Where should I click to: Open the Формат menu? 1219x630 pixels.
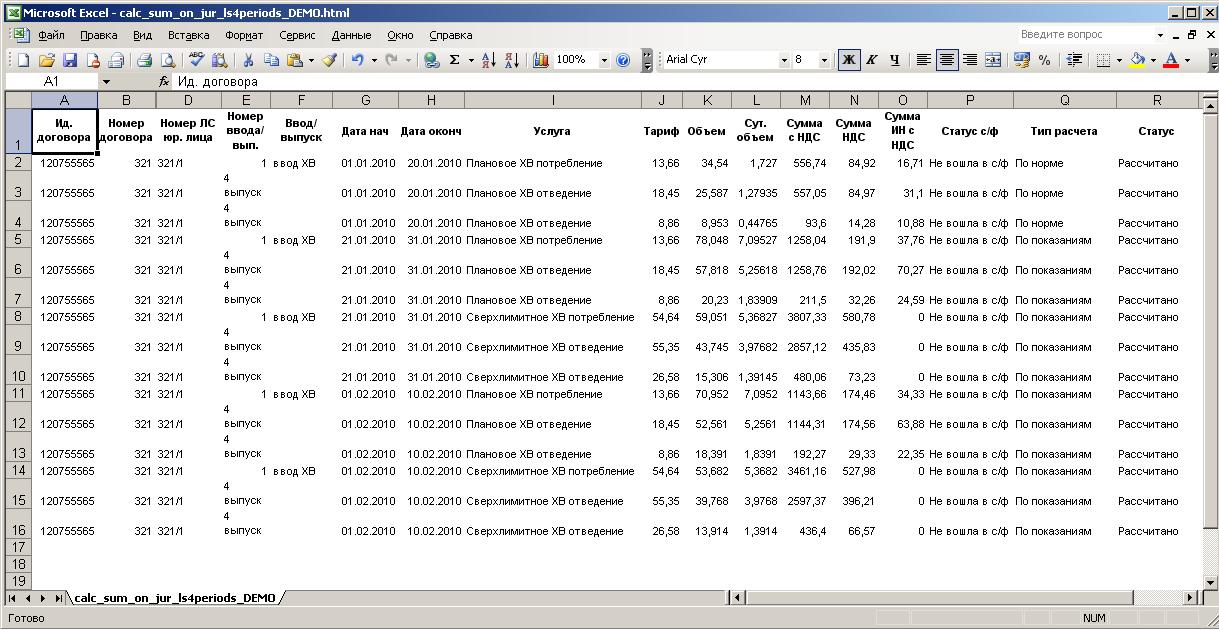coord(244,35)
